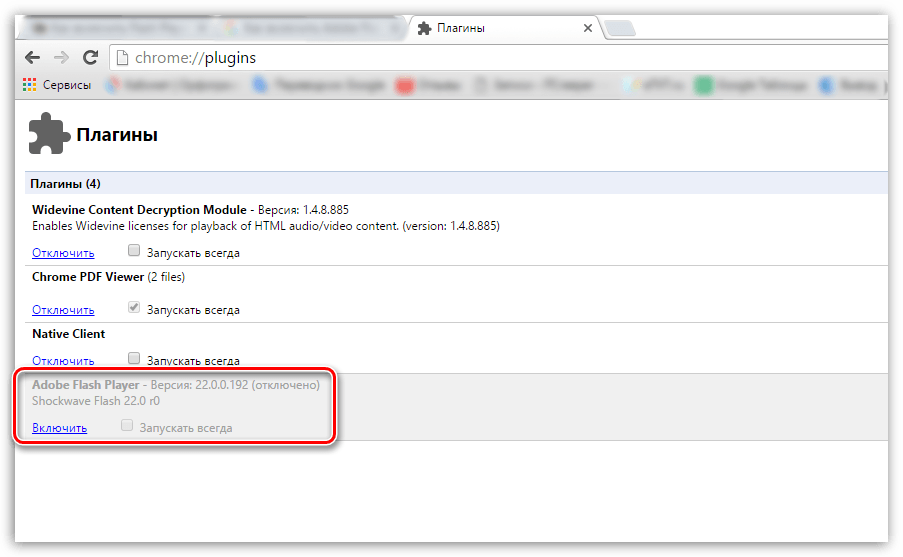Screen dimensions: 903x557
Task: Open a new tab
Action: coord(620,28)
